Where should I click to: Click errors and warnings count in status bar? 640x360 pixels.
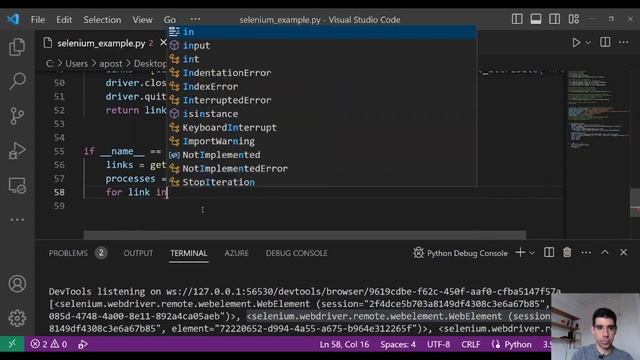click(49, 344)
